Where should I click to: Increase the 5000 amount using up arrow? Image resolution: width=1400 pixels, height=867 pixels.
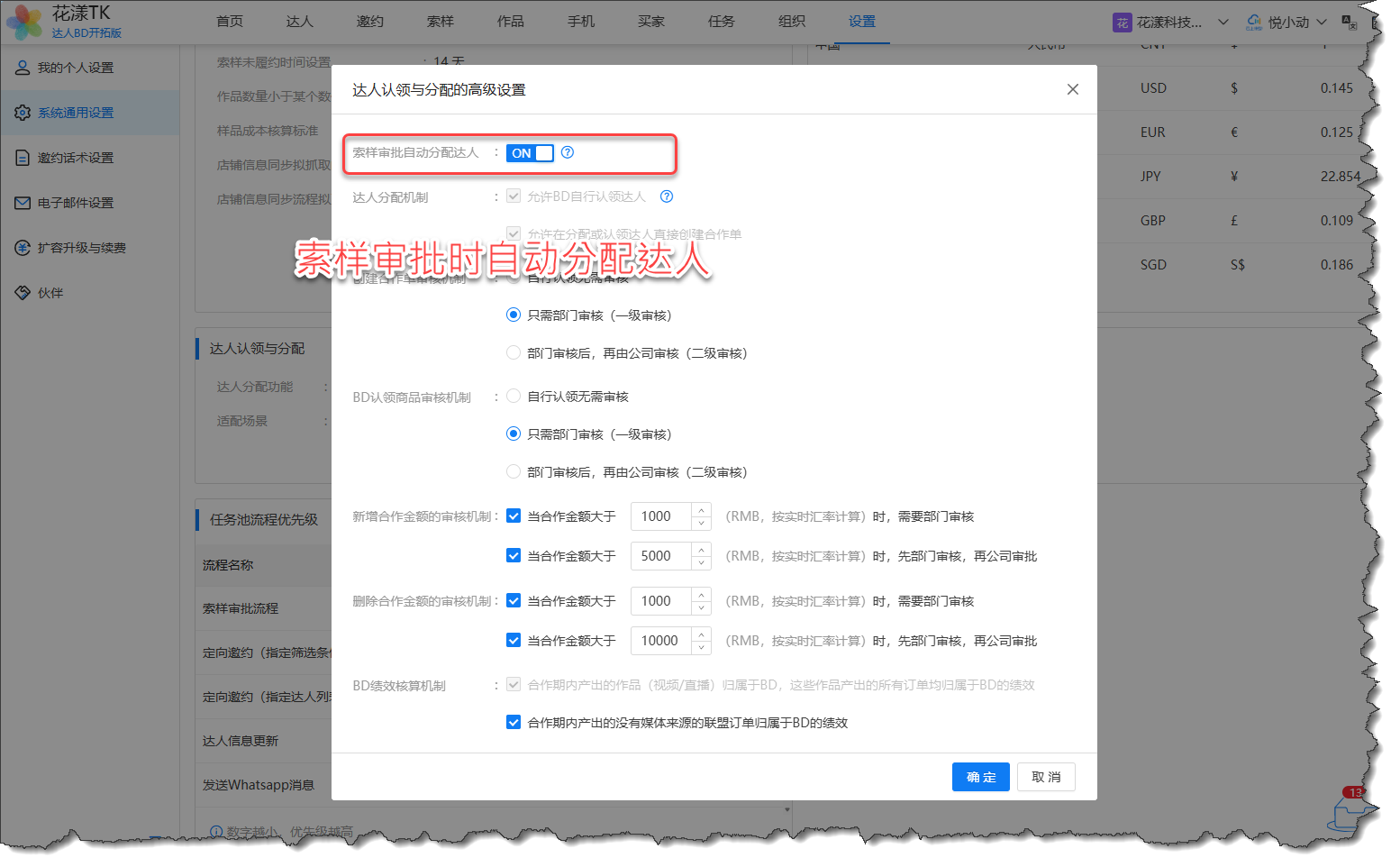(702, 549)
